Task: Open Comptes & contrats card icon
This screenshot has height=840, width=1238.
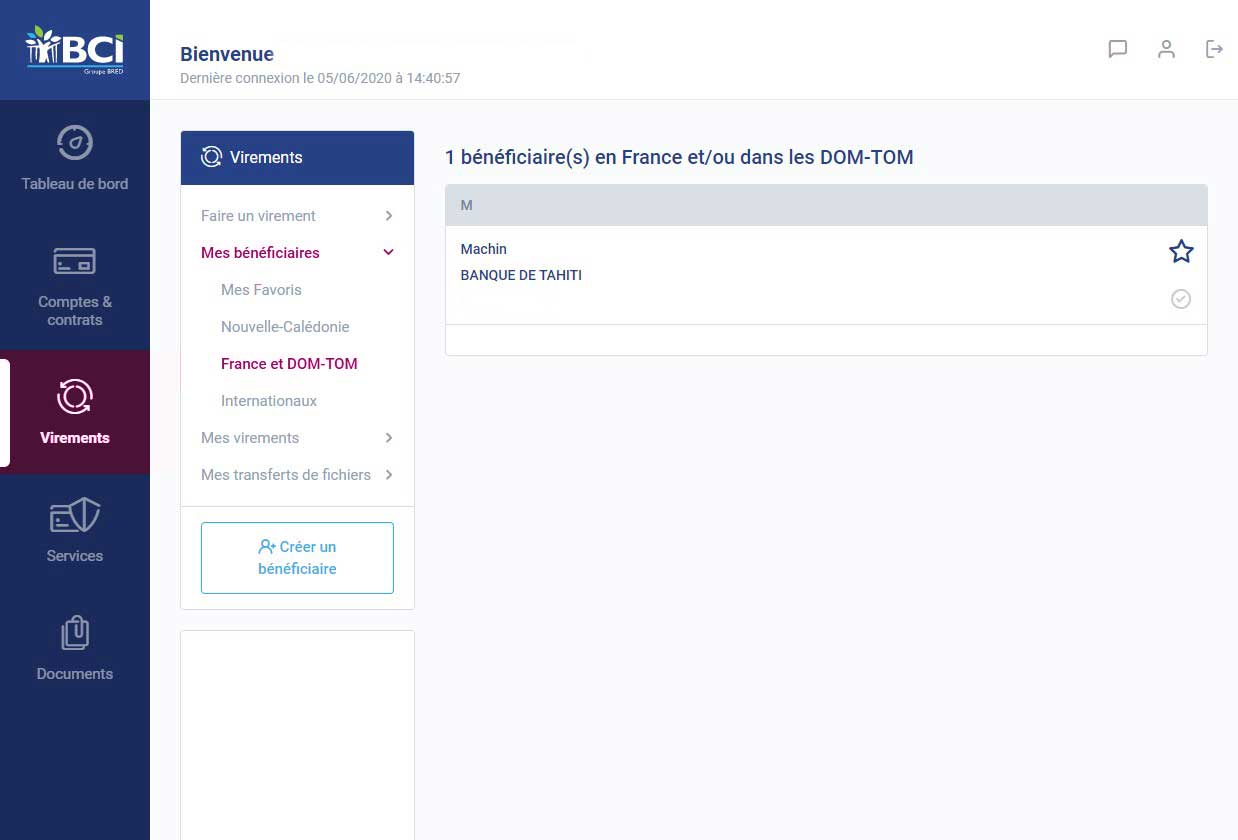Action: pos(75,261)
